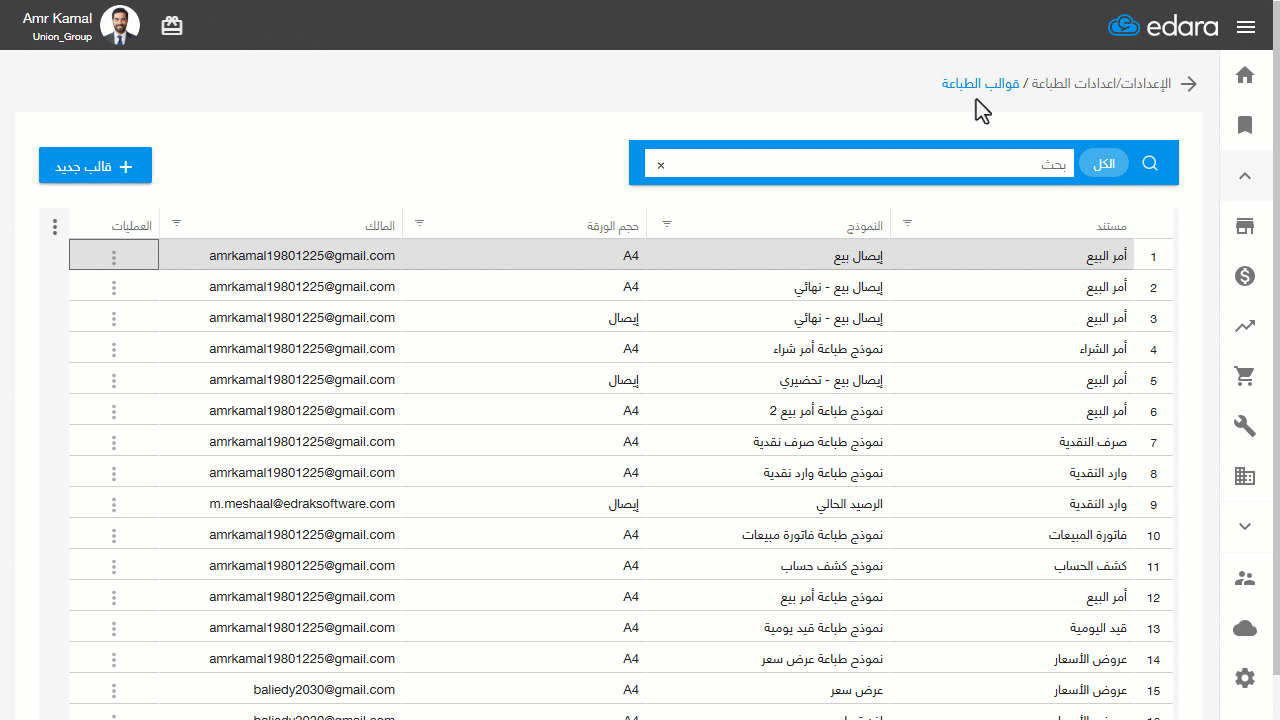Image resolution: width=1280 pixels, height=720 pixels.
Task: Open table options three-dot menu
Action: click(x=55, y=227)
